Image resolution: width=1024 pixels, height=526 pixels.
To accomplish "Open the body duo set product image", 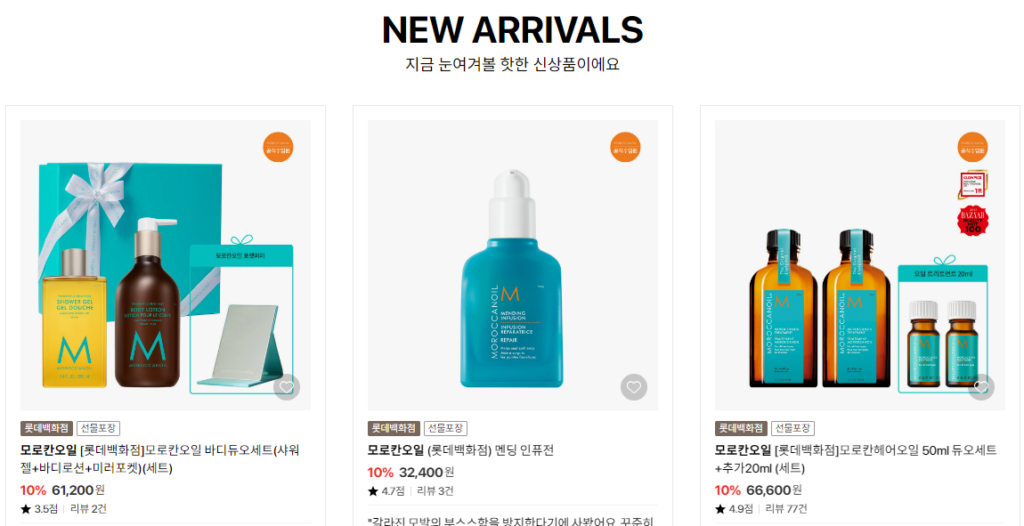I will point(165,265).
